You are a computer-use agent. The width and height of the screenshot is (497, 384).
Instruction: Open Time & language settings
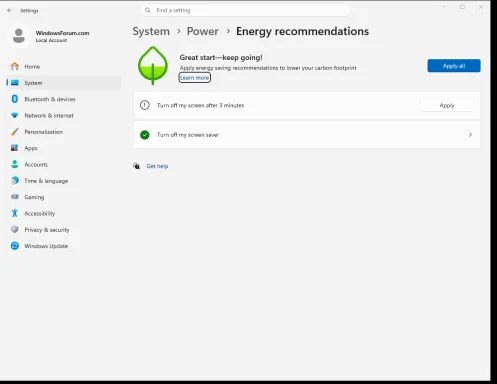pyautogui.click(x=63, y=181)
